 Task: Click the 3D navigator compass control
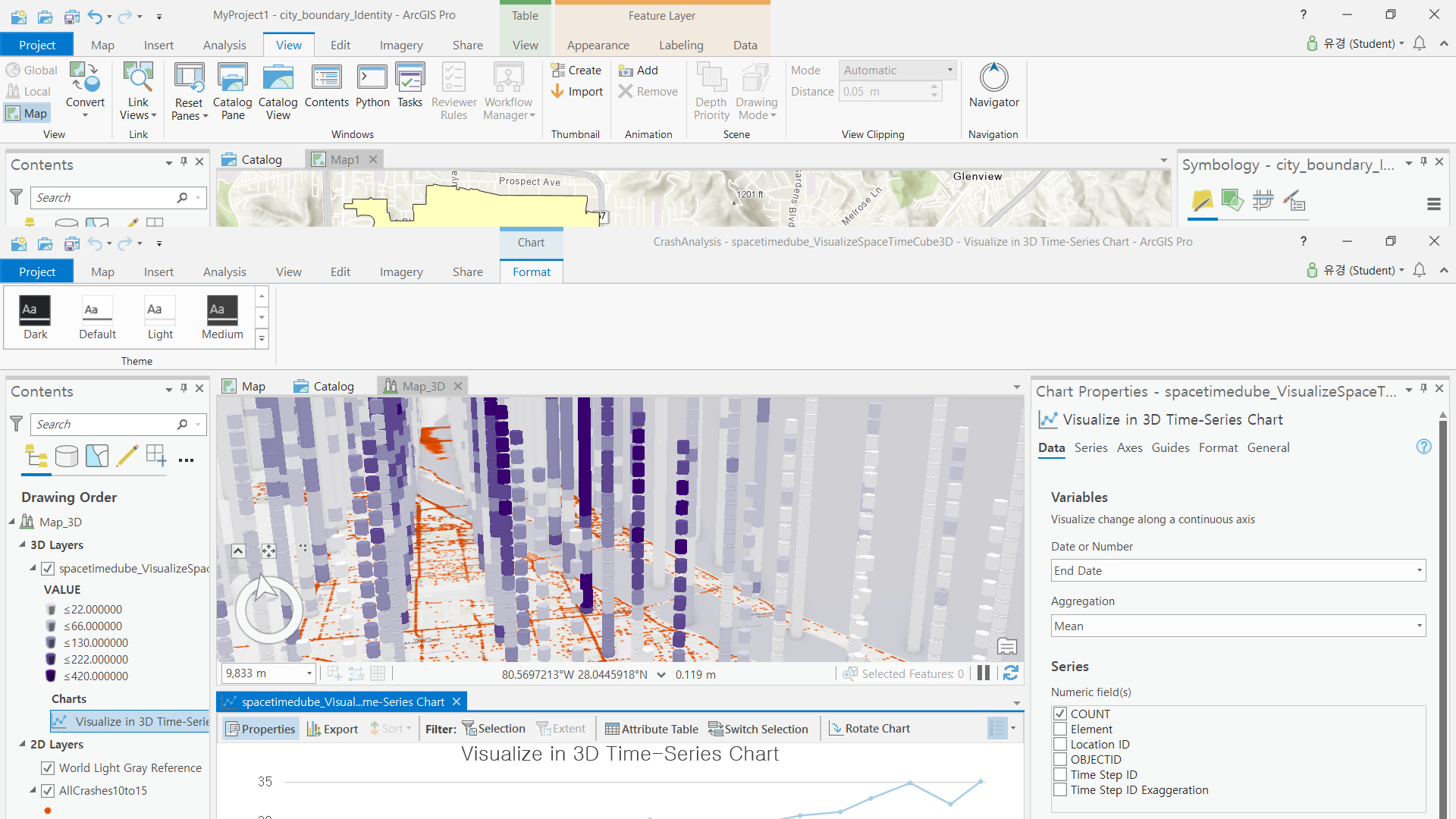(x=268, y=609)
